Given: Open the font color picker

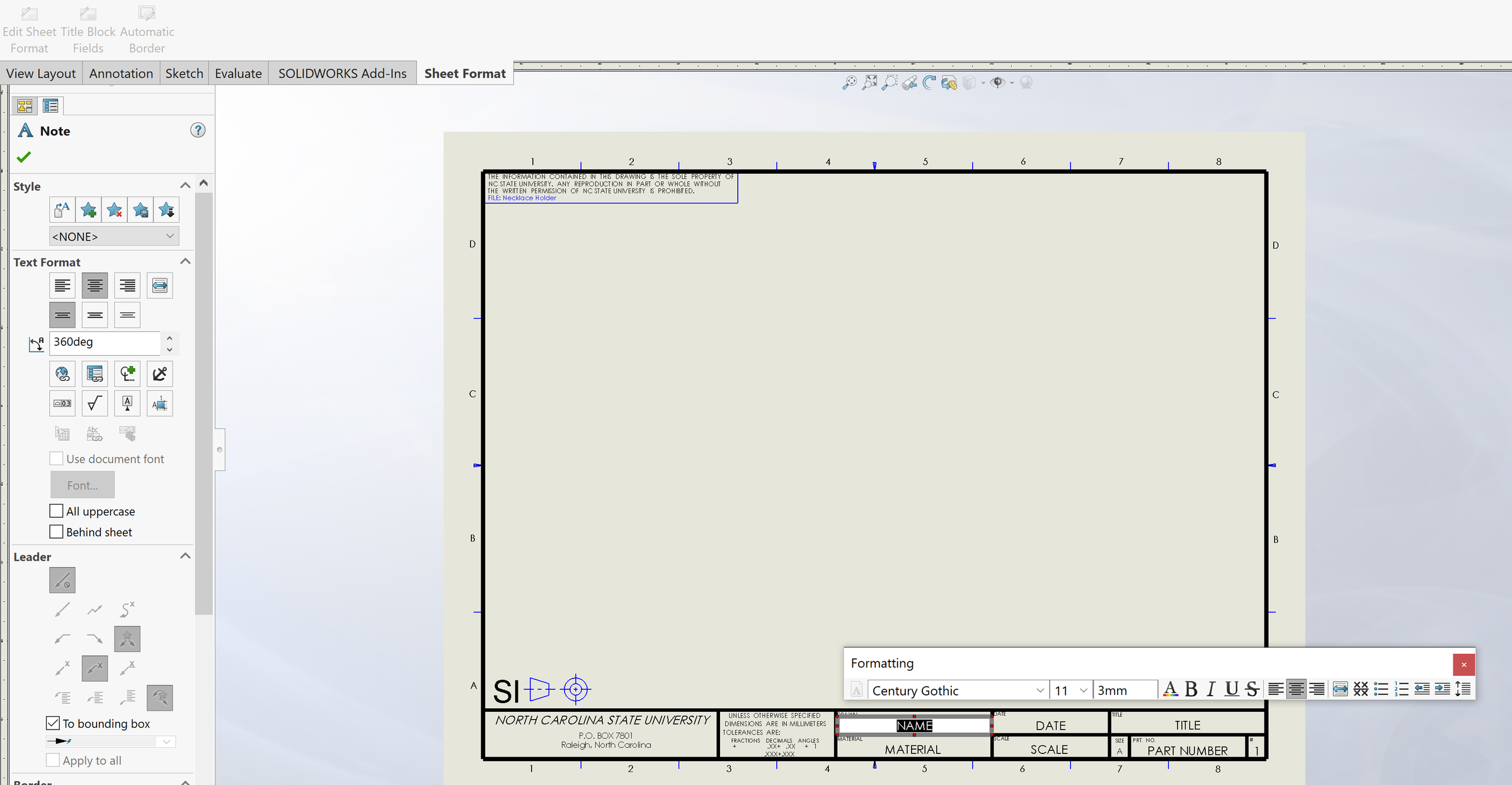Looking at the screenshot, I should click(1170, 689).
